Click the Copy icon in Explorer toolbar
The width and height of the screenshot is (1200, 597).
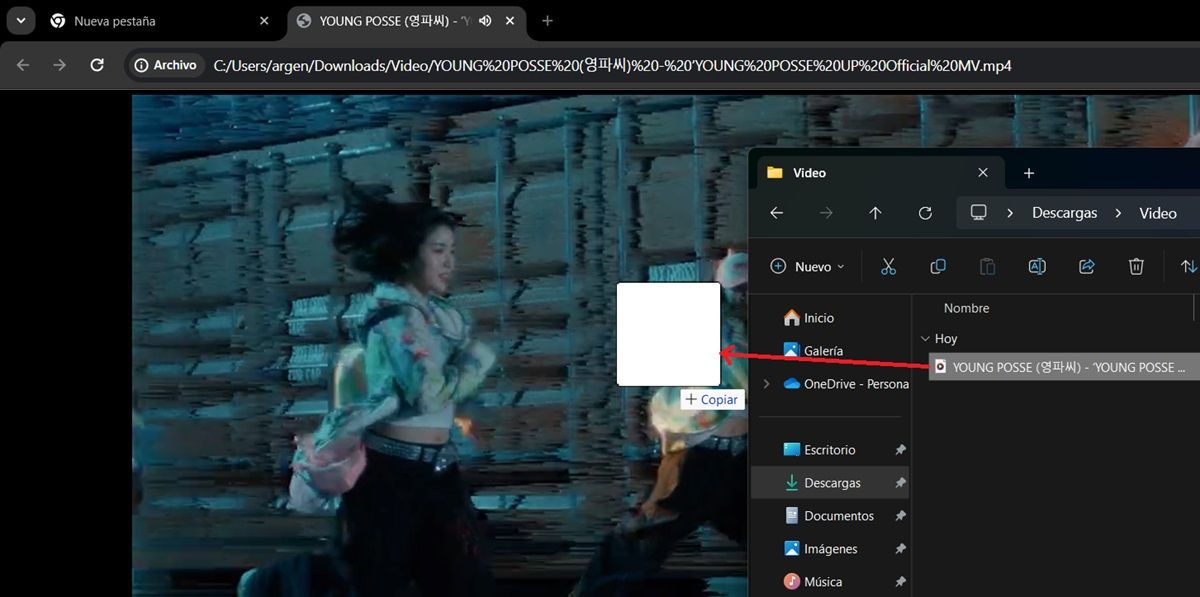(x=938, y=267)
